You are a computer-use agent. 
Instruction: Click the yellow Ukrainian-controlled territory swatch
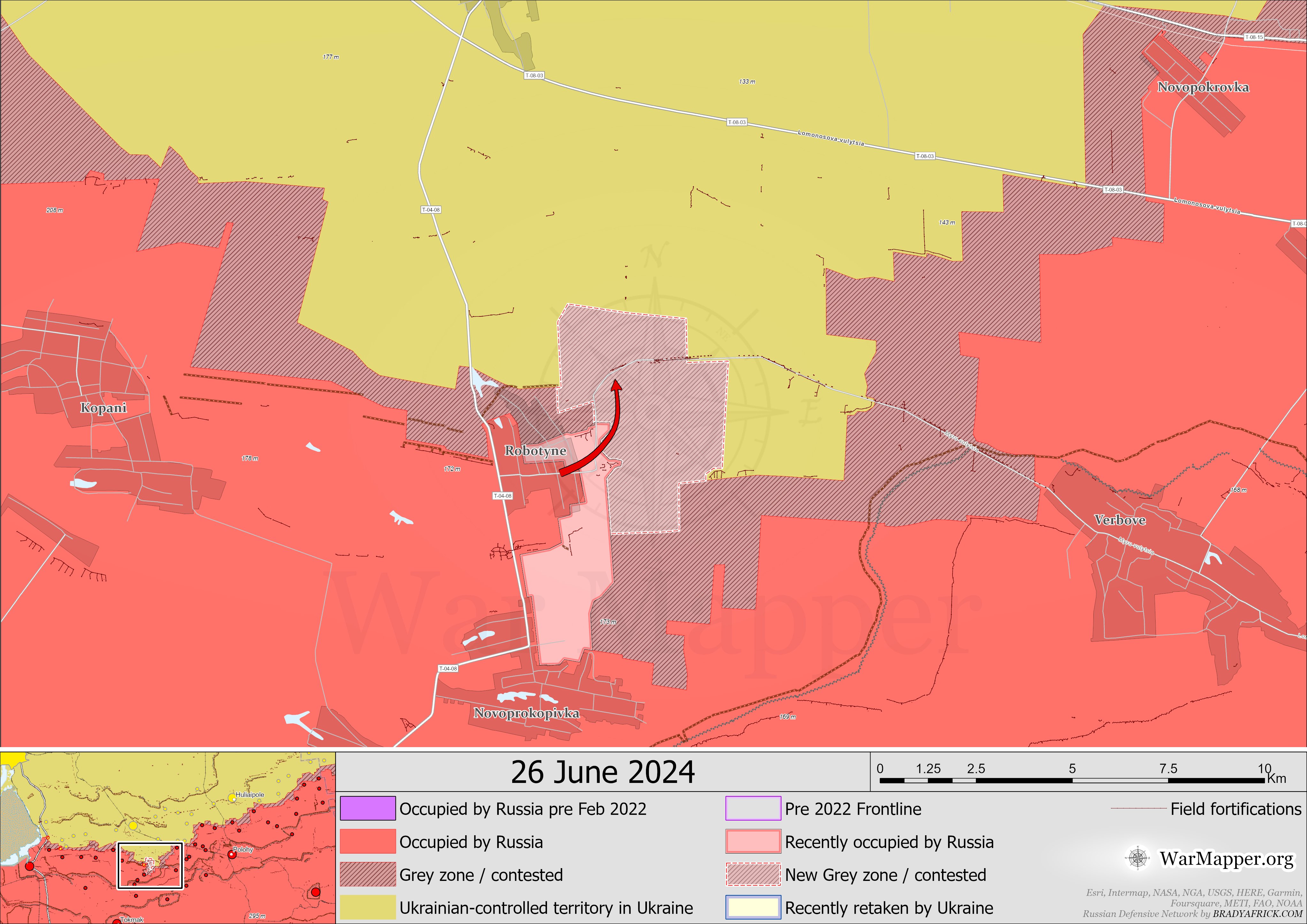click(368, 907)
